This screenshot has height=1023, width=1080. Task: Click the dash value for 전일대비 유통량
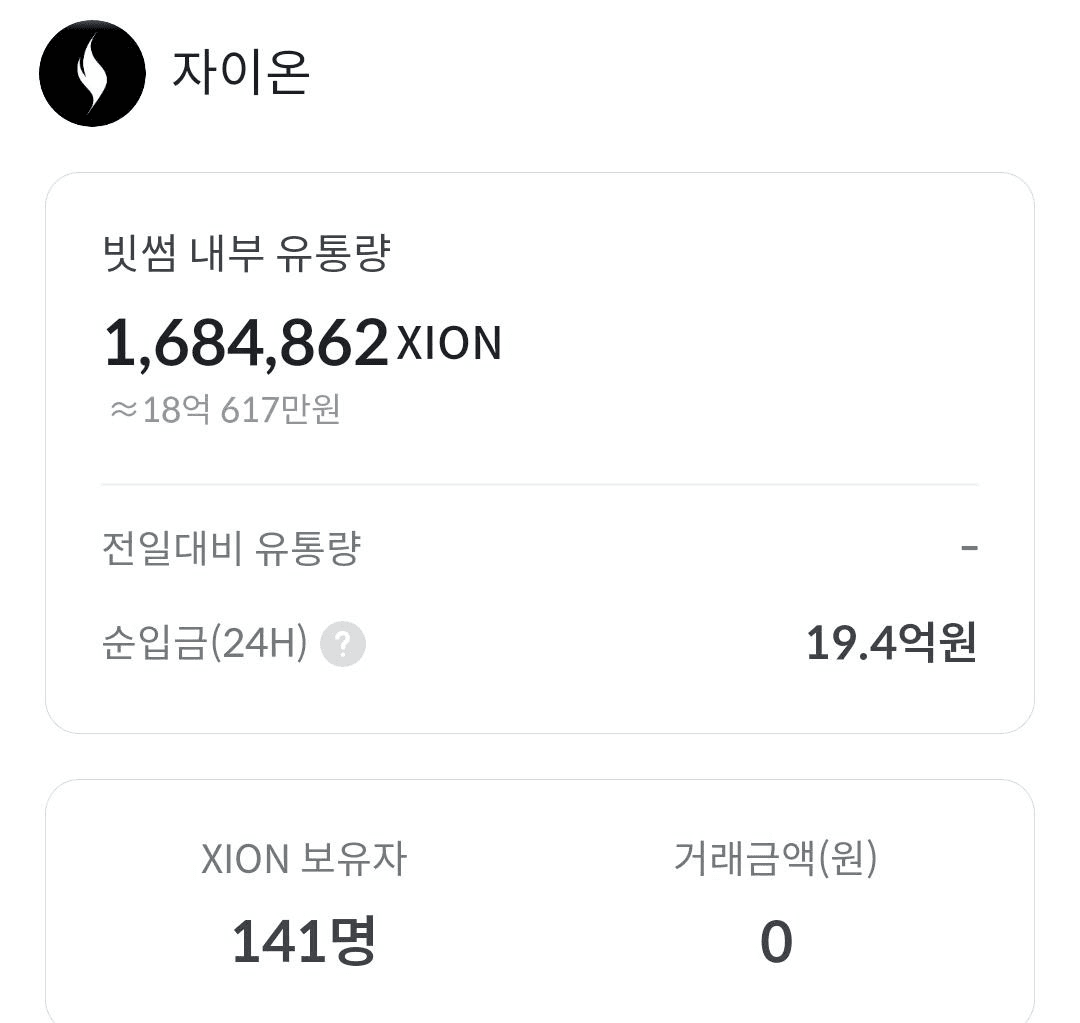click(968, 548)
